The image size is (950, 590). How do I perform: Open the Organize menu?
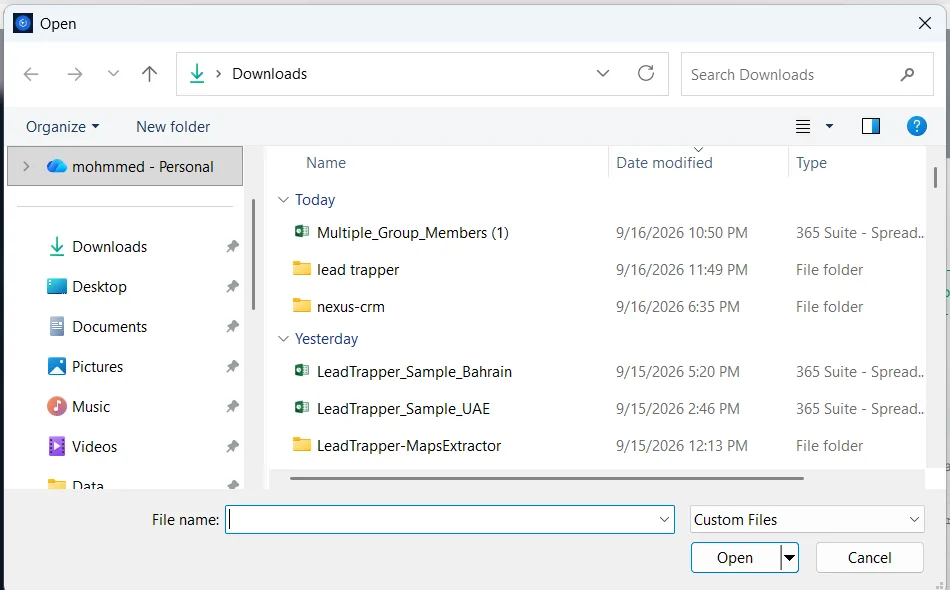(x=62, y=127)
